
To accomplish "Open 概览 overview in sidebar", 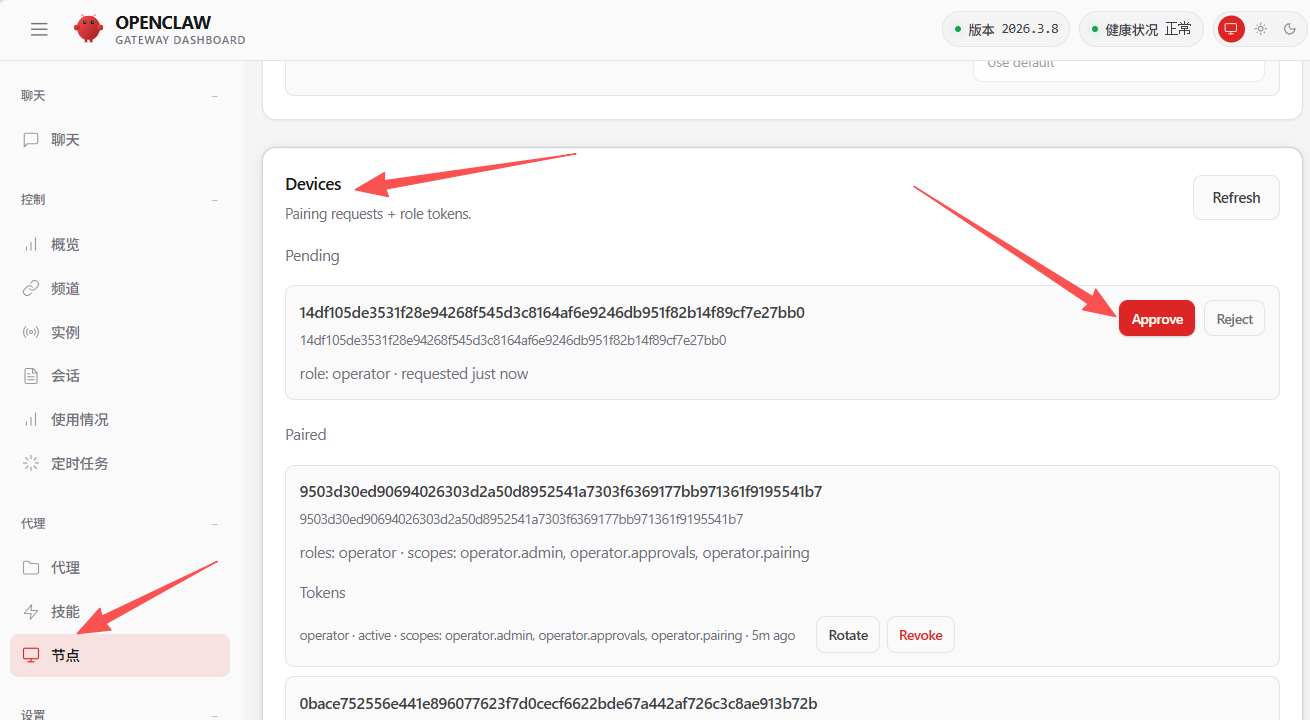I will tap(65, 245).
